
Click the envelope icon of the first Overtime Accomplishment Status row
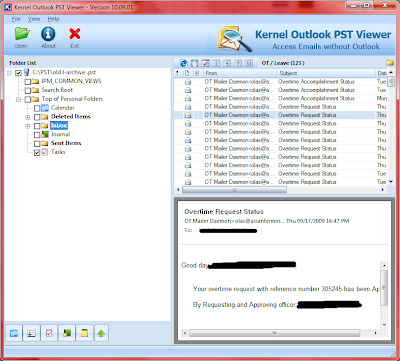[188, 82]
